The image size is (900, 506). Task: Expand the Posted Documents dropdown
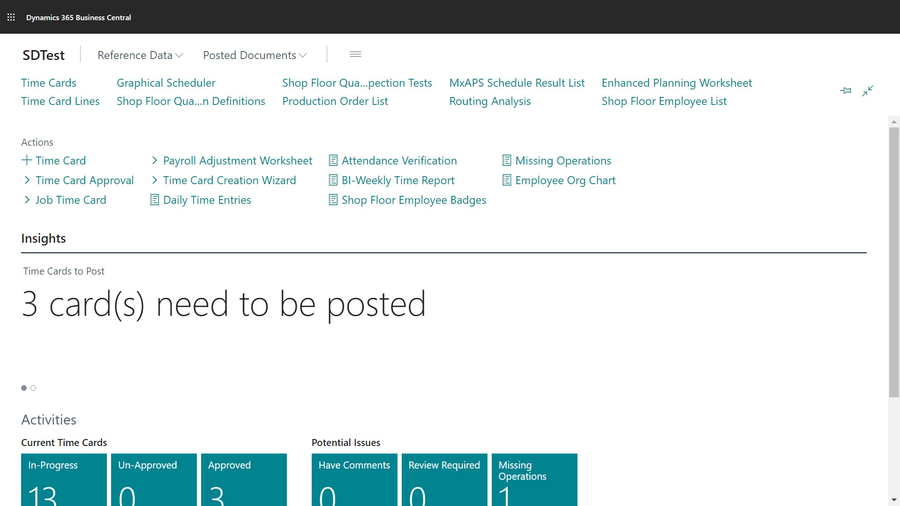click(x=254, y=56)
